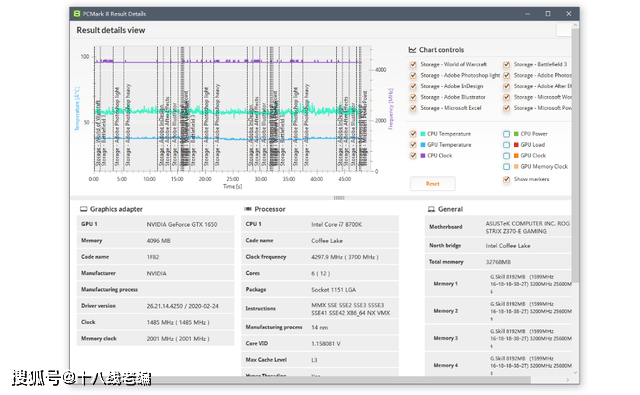Click the splitter handle below the chart
Viewport: 640px width, 395px height.
(339, 198)
